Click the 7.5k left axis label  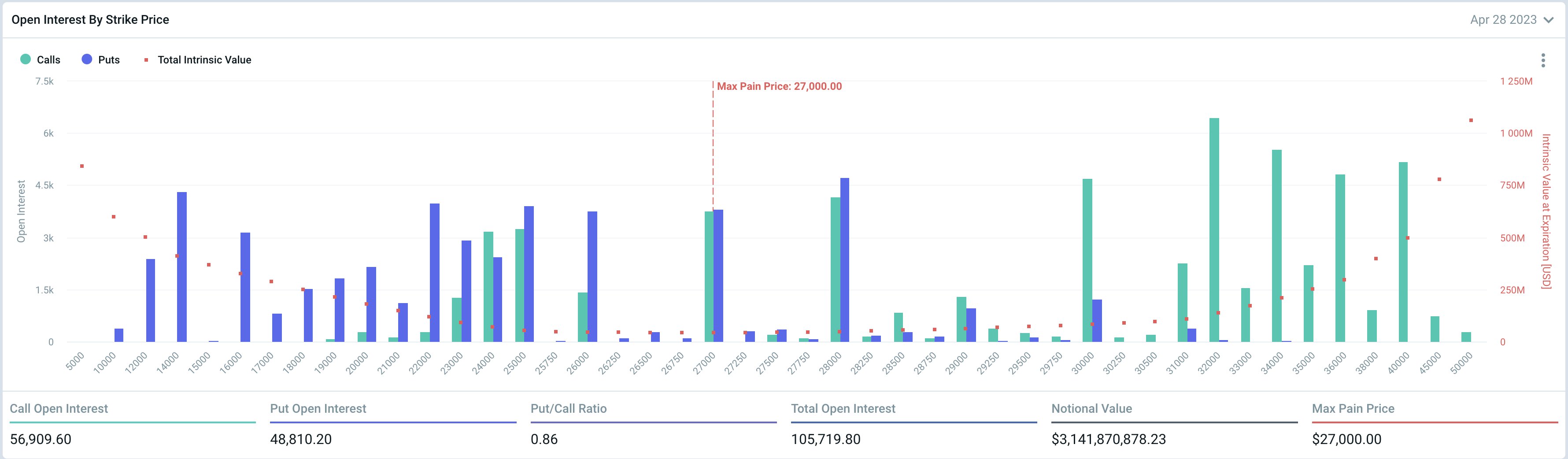[x=44, y=81]
